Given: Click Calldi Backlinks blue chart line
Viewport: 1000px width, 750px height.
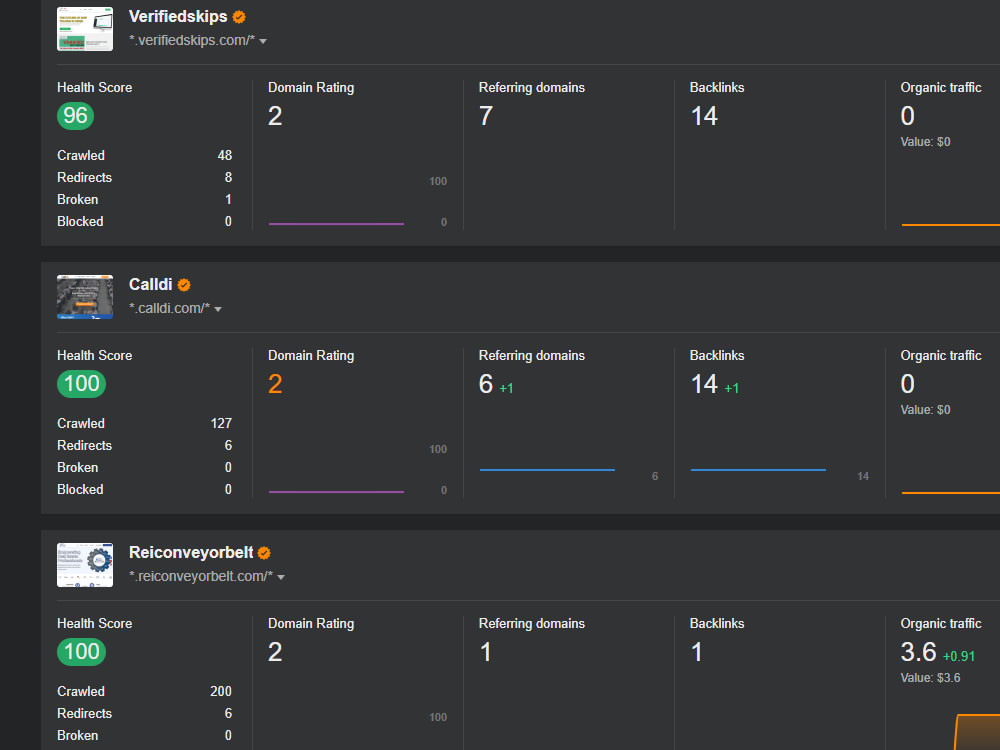Looking at the screenshot, I should click(758, 470).
